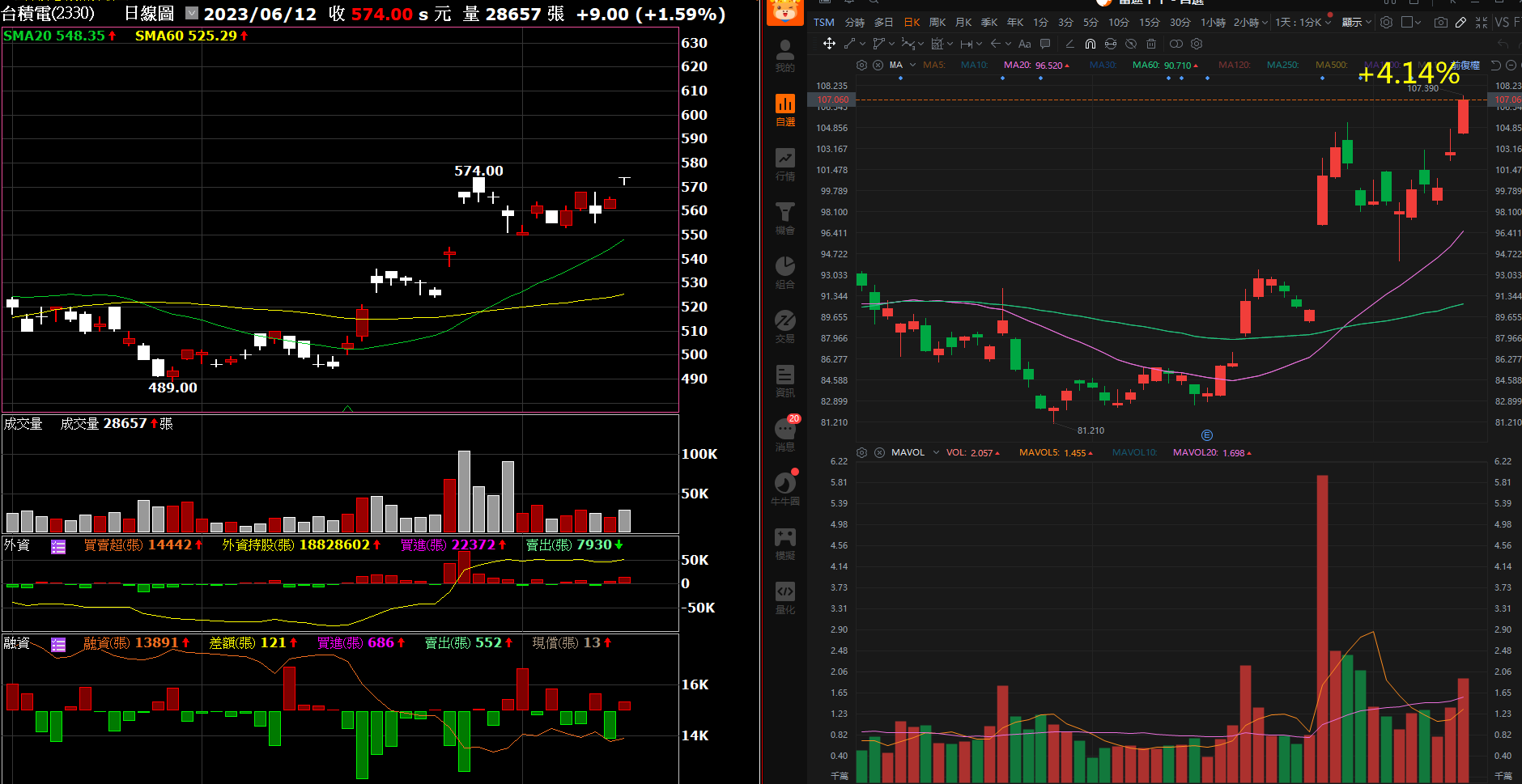
Task: Toggle the MA60 90.710 line
Action: click(1165, 65)
